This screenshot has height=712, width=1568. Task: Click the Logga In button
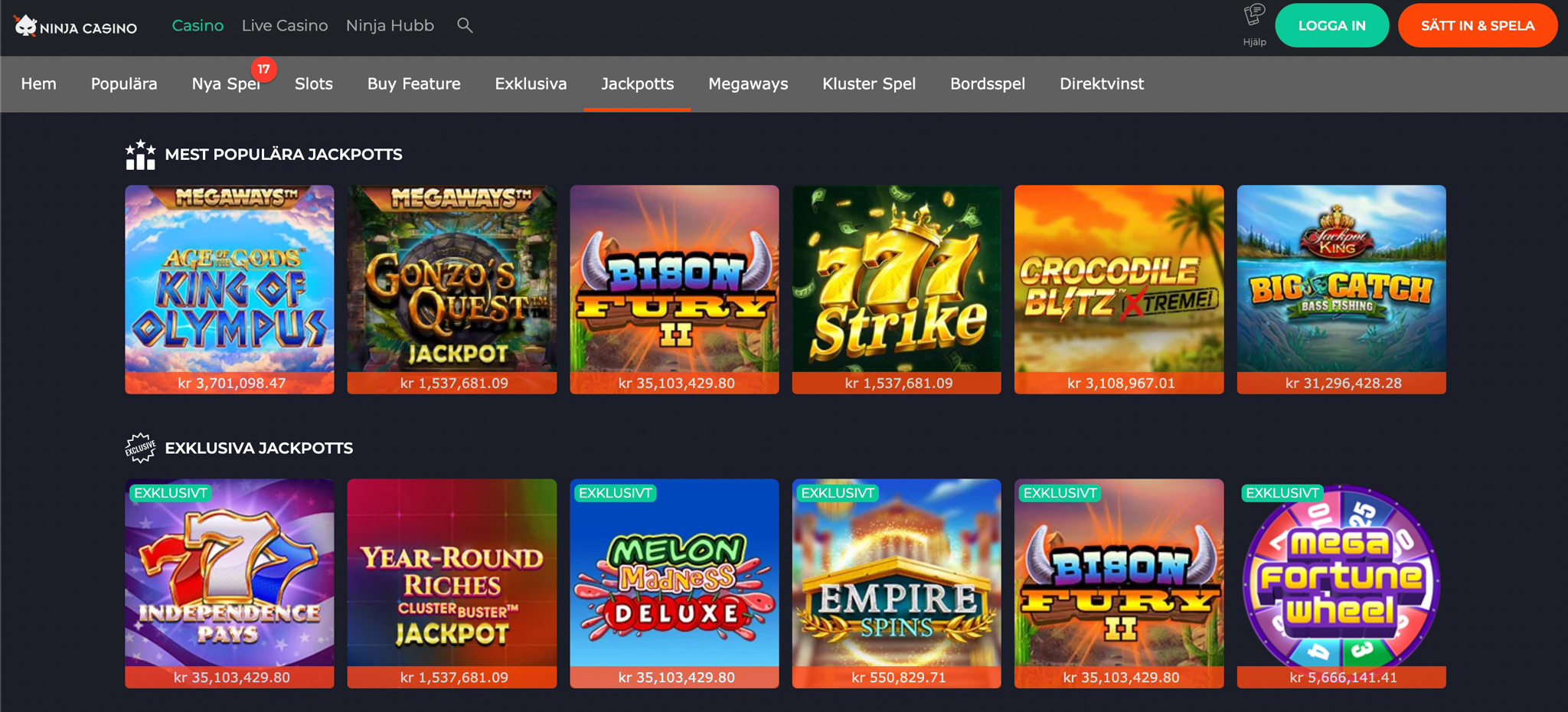point(1331,25)
